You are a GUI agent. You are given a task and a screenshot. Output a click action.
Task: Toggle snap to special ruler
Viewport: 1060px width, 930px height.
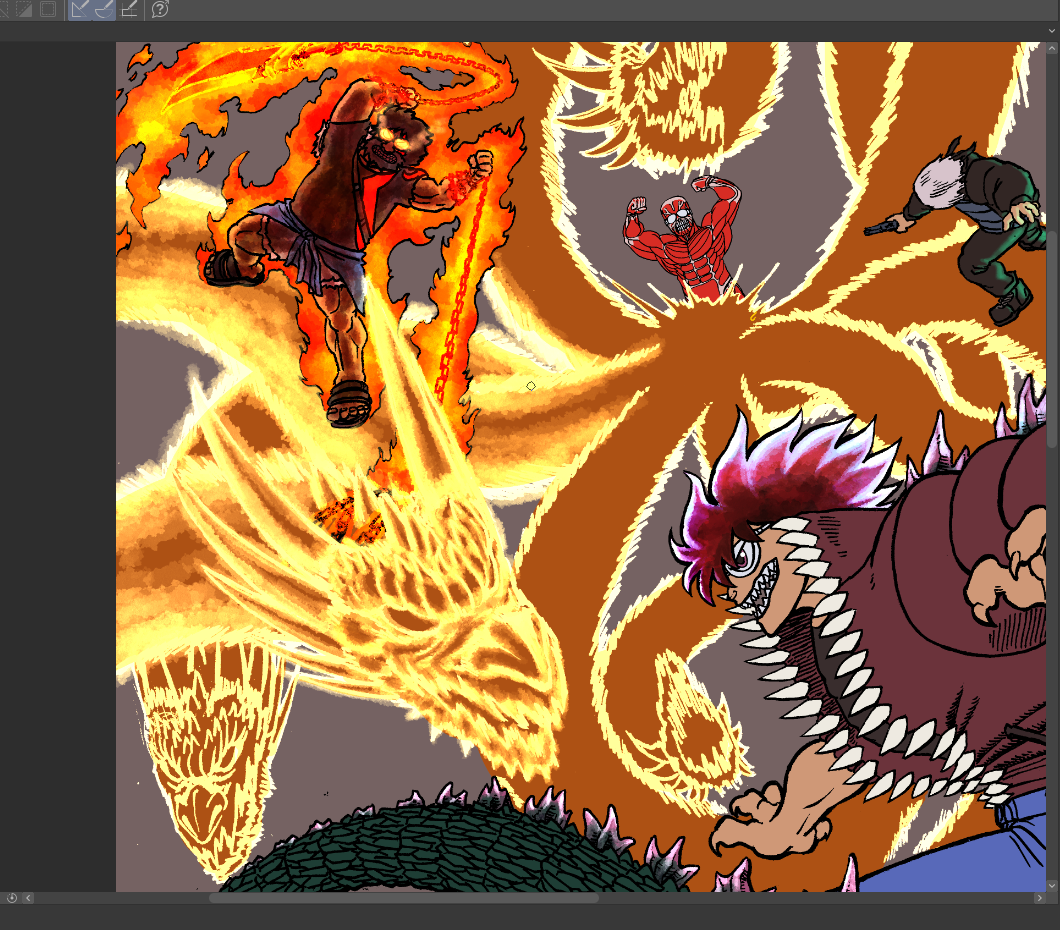click(x=103, y=9)
